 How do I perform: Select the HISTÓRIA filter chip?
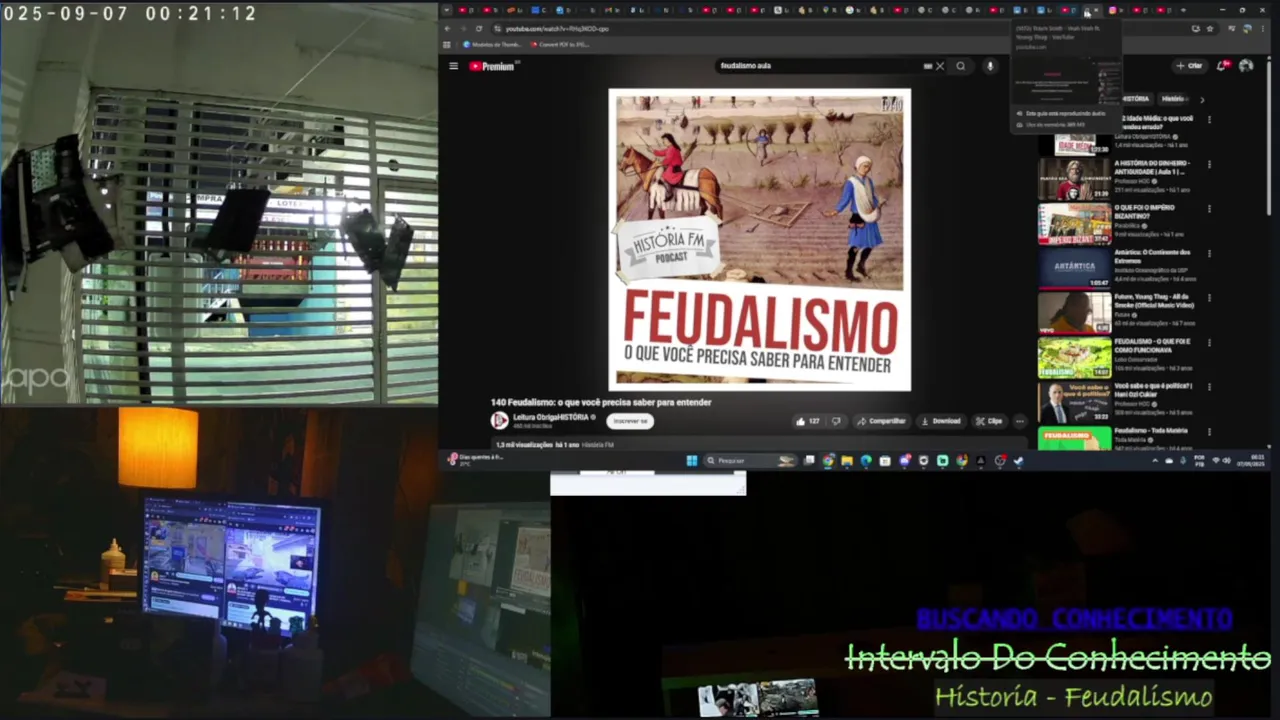pos(1136,99)
